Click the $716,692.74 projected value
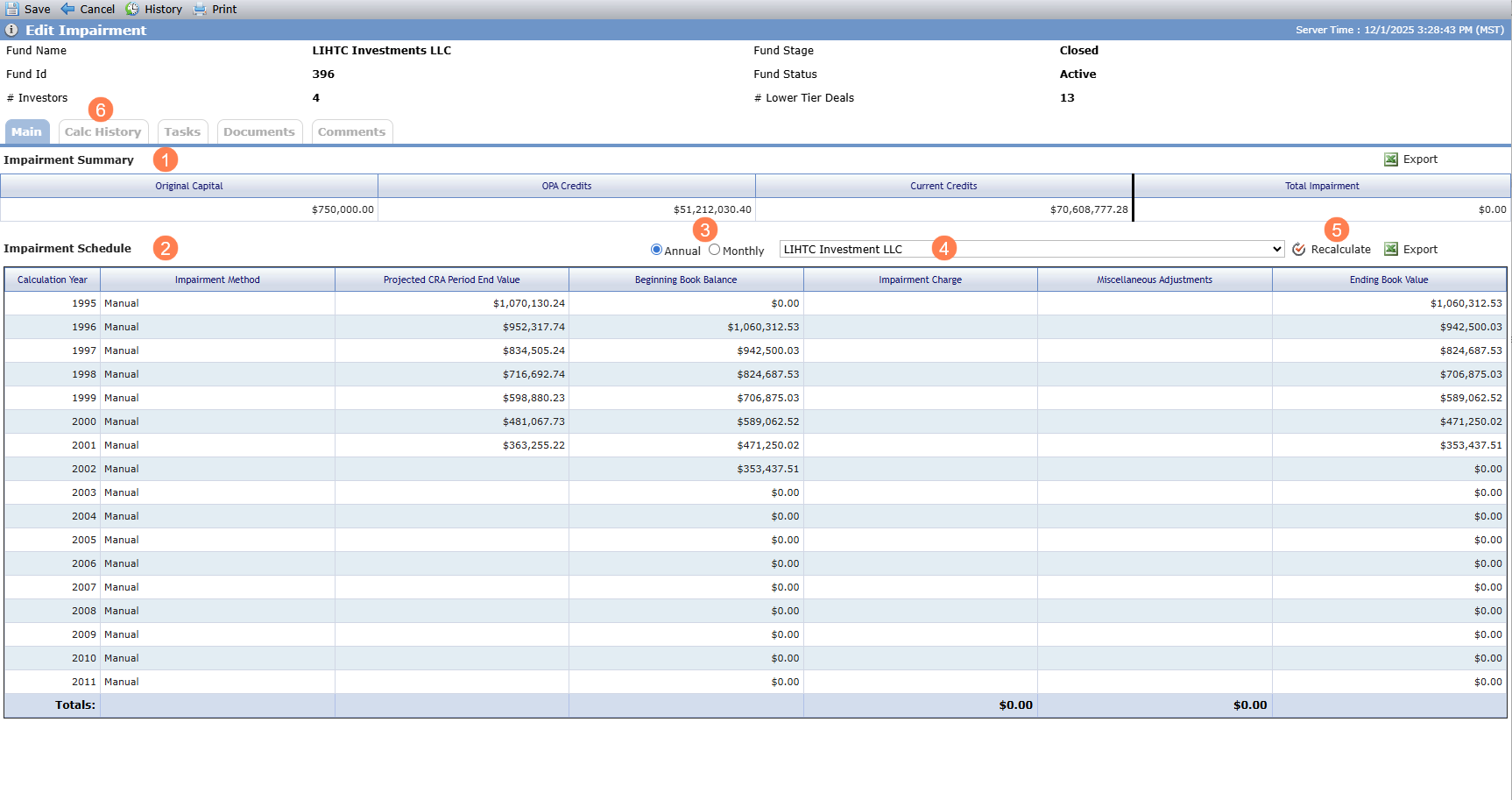The image size is (1512, 800). (533, 374)
